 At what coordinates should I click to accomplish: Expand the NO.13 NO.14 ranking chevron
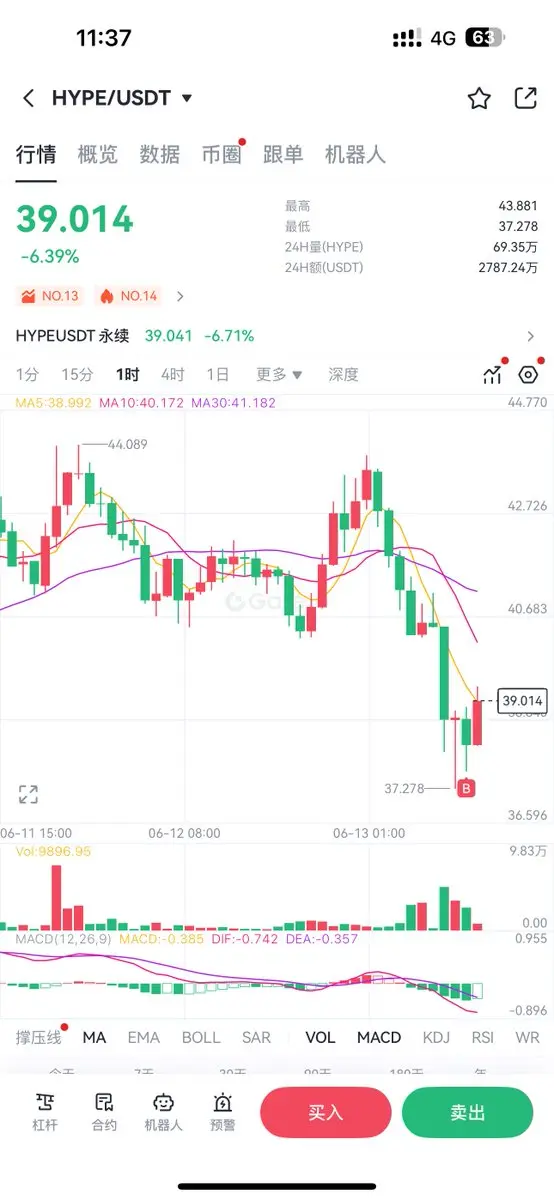point(180,296)
